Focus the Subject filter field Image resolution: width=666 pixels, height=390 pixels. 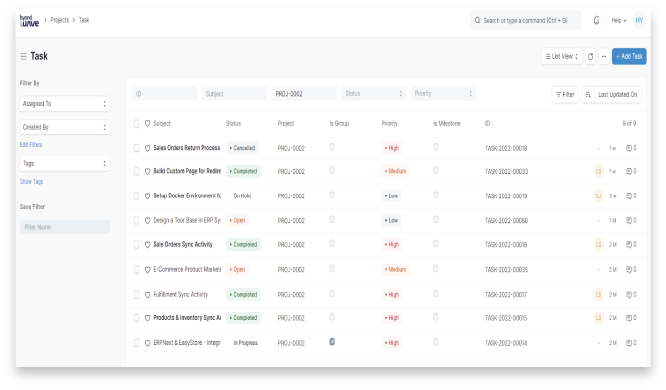tap(234, 94)
